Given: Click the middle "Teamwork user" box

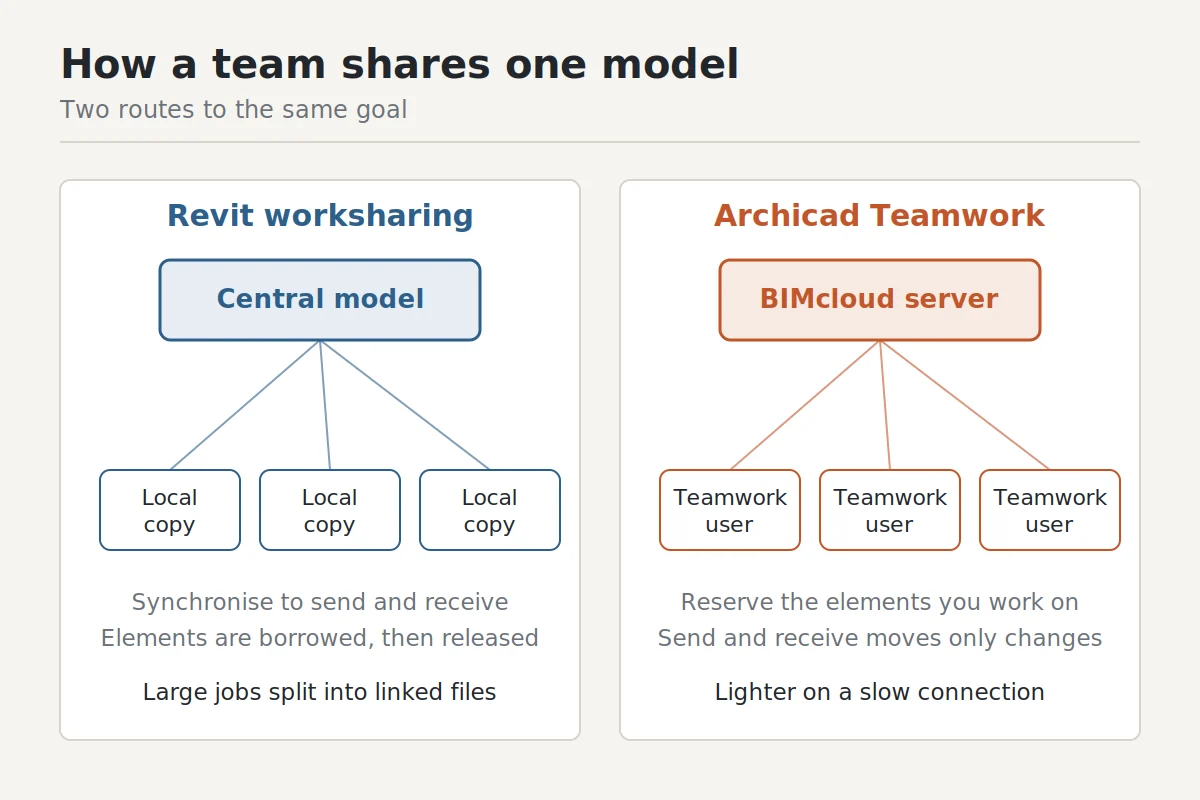Looking at the screenshot, I should pos(890,510).
